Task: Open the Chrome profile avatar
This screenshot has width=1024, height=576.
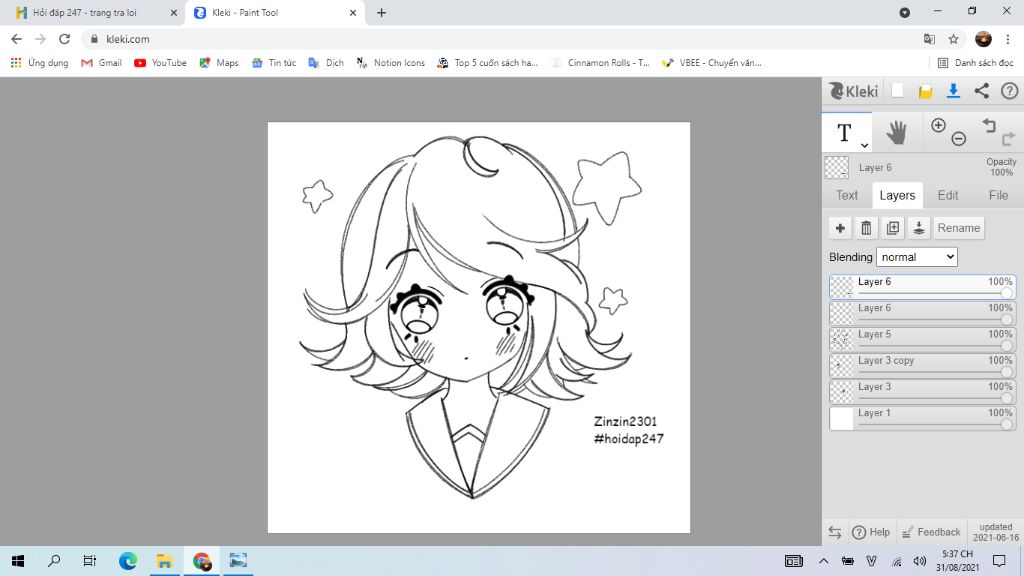Action: click(x=983, y=39)
